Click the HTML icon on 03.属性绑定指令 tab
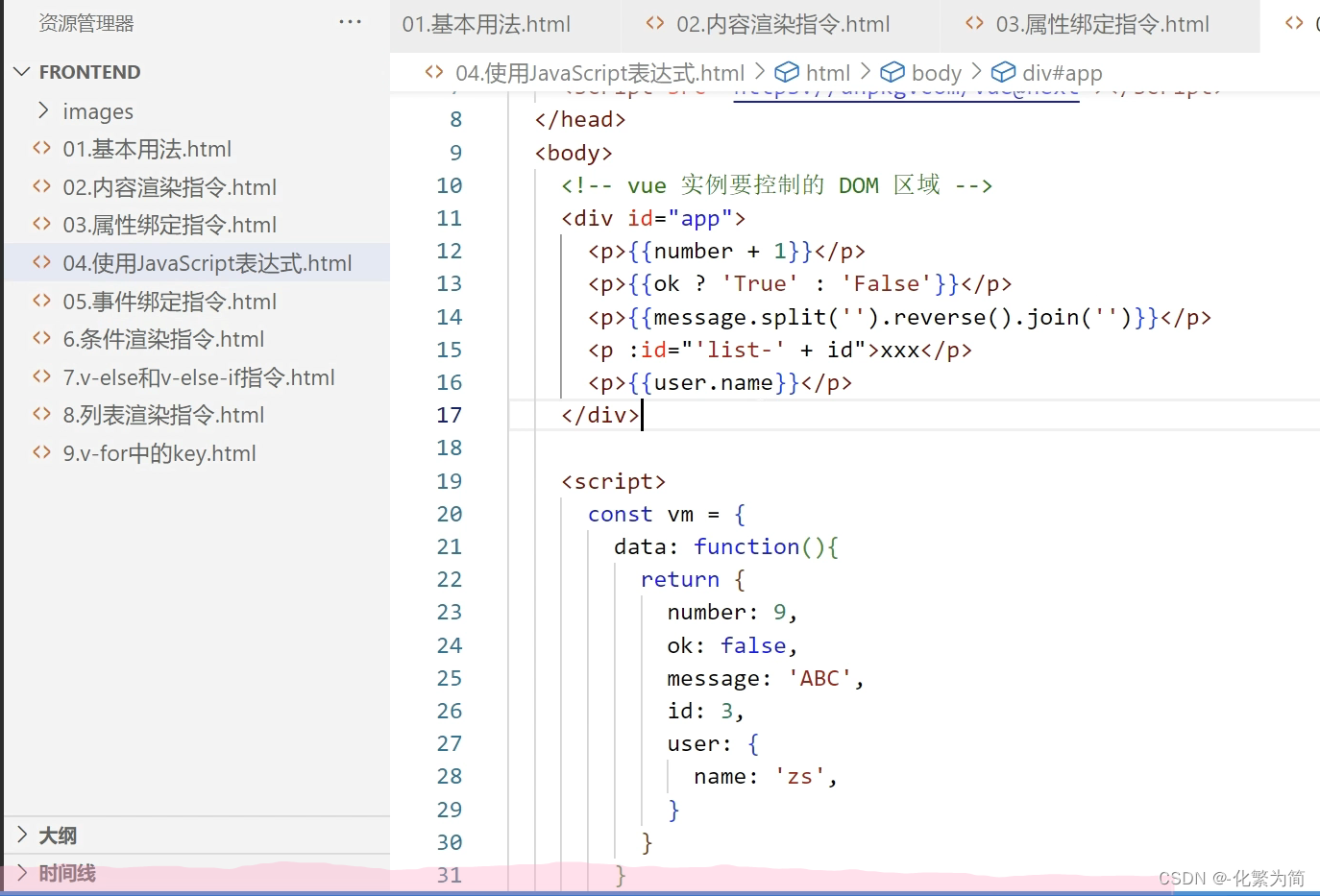The height and width of the screenshot is (896, 1320). pyautogui.click(x=974, y=23)
